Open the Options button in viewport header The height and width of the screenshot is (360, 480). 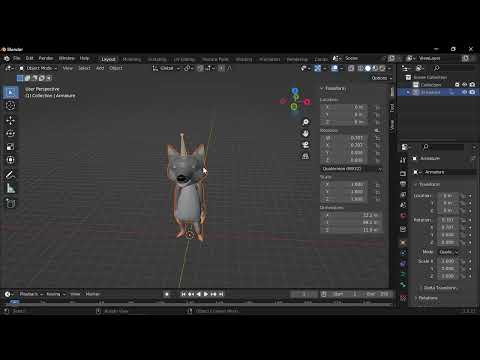click(x=381, y=78)
